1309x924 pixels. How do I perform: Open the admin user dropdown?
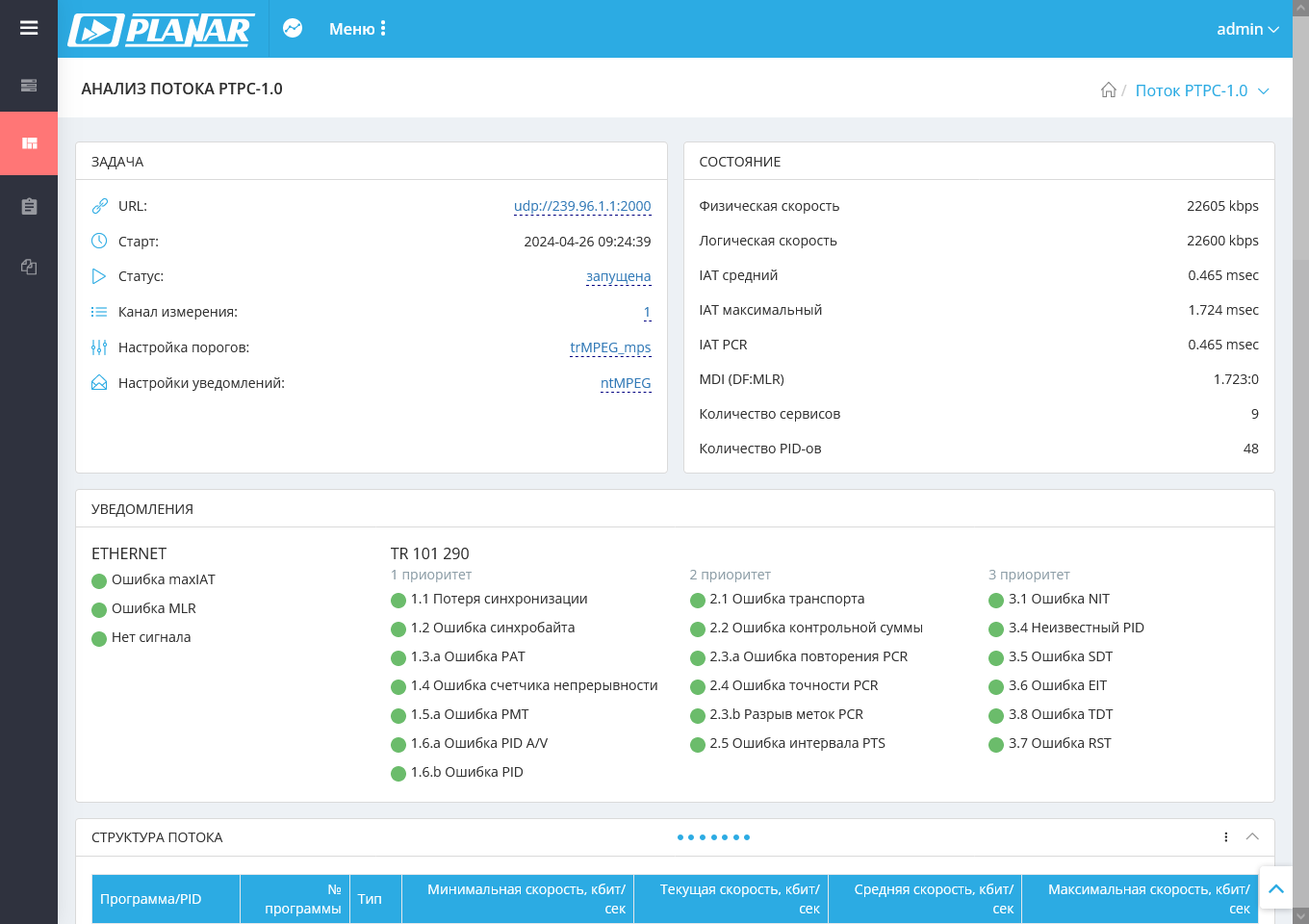pos(1247,29)
